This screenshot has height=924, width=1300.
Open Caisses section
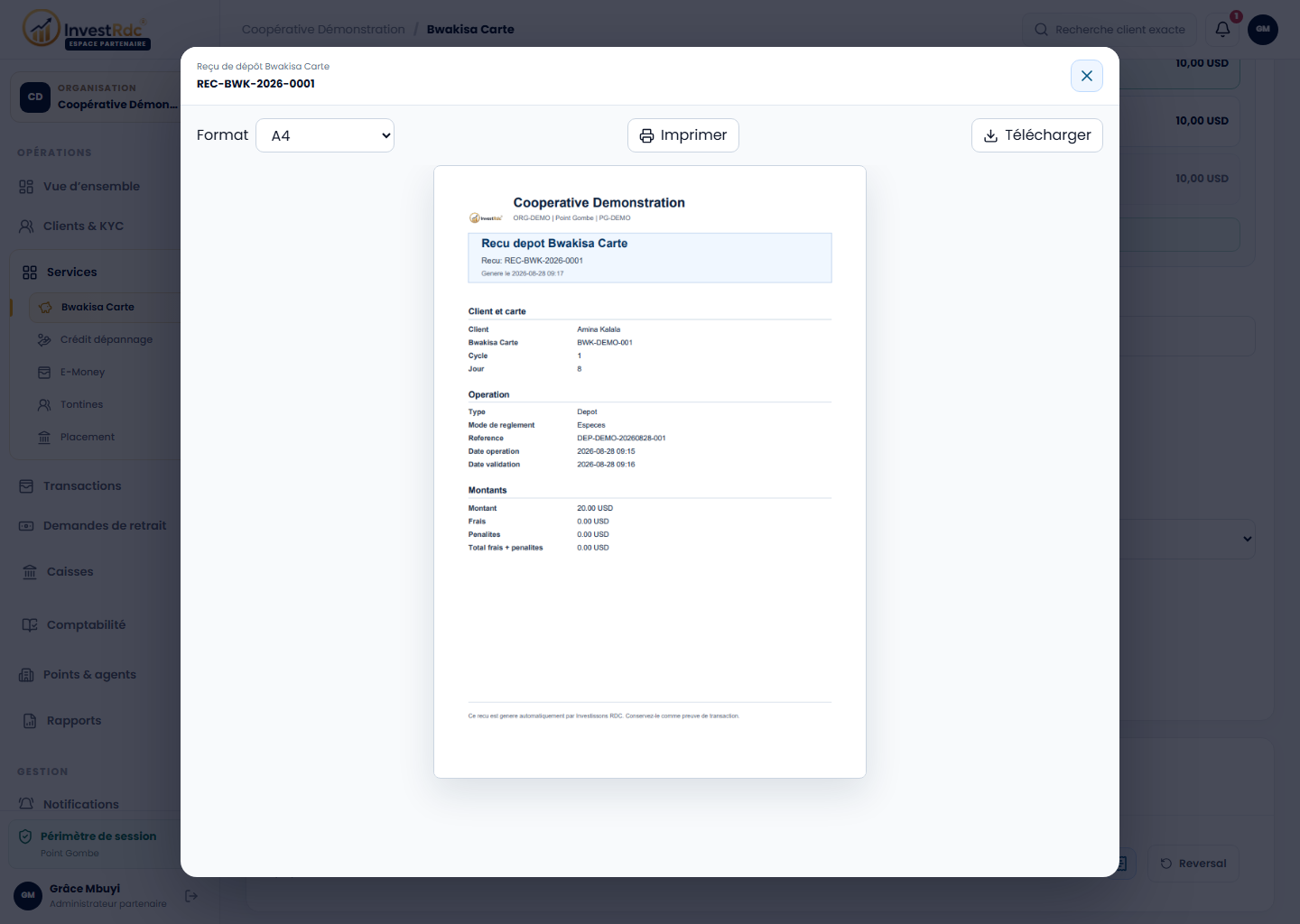[70, 572]
